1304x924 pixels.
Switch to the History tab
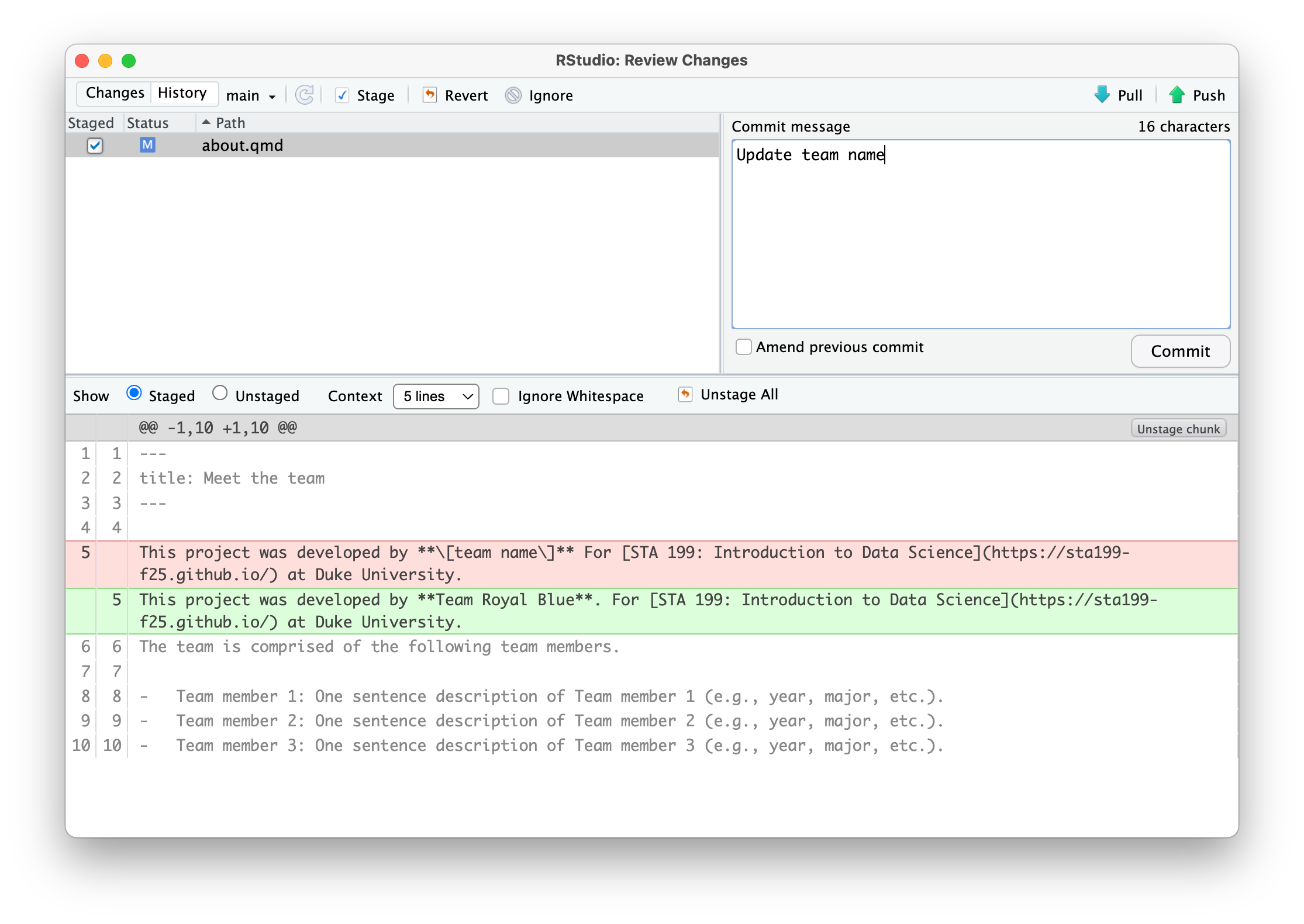[182, 93]
